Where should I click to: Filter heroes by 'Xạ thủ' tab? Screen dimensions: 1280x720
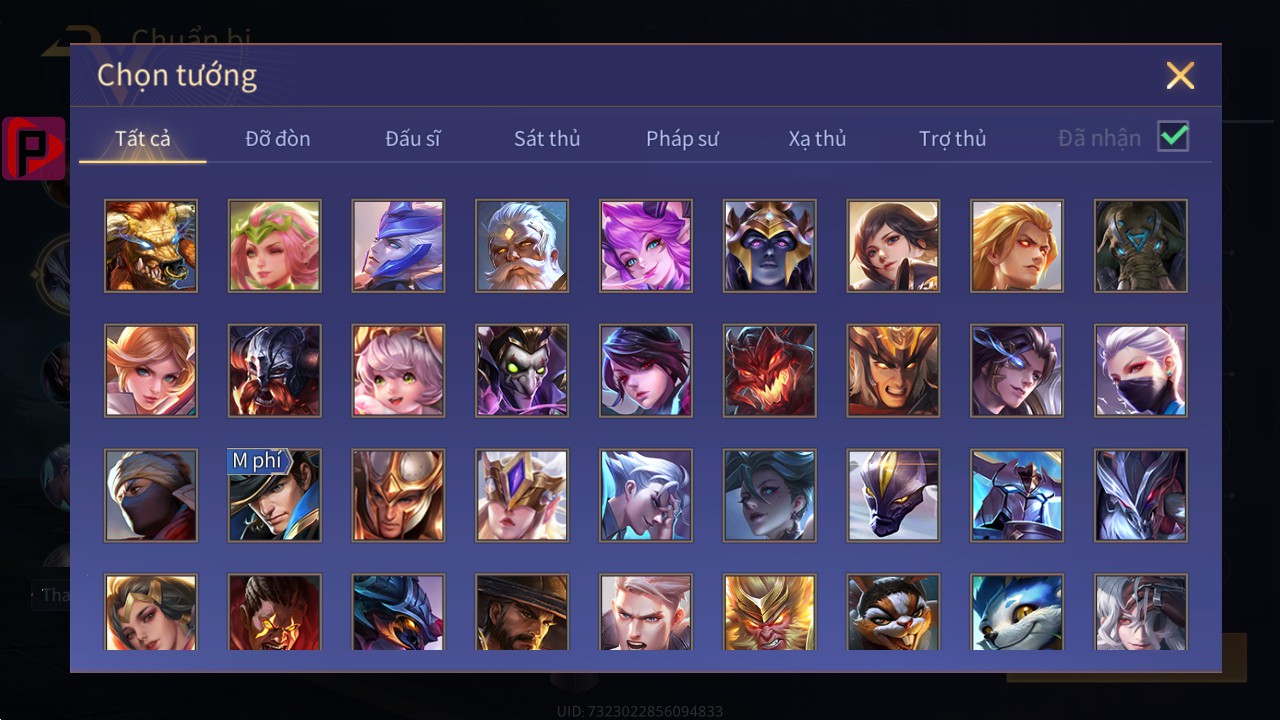(x=817, y=139)
